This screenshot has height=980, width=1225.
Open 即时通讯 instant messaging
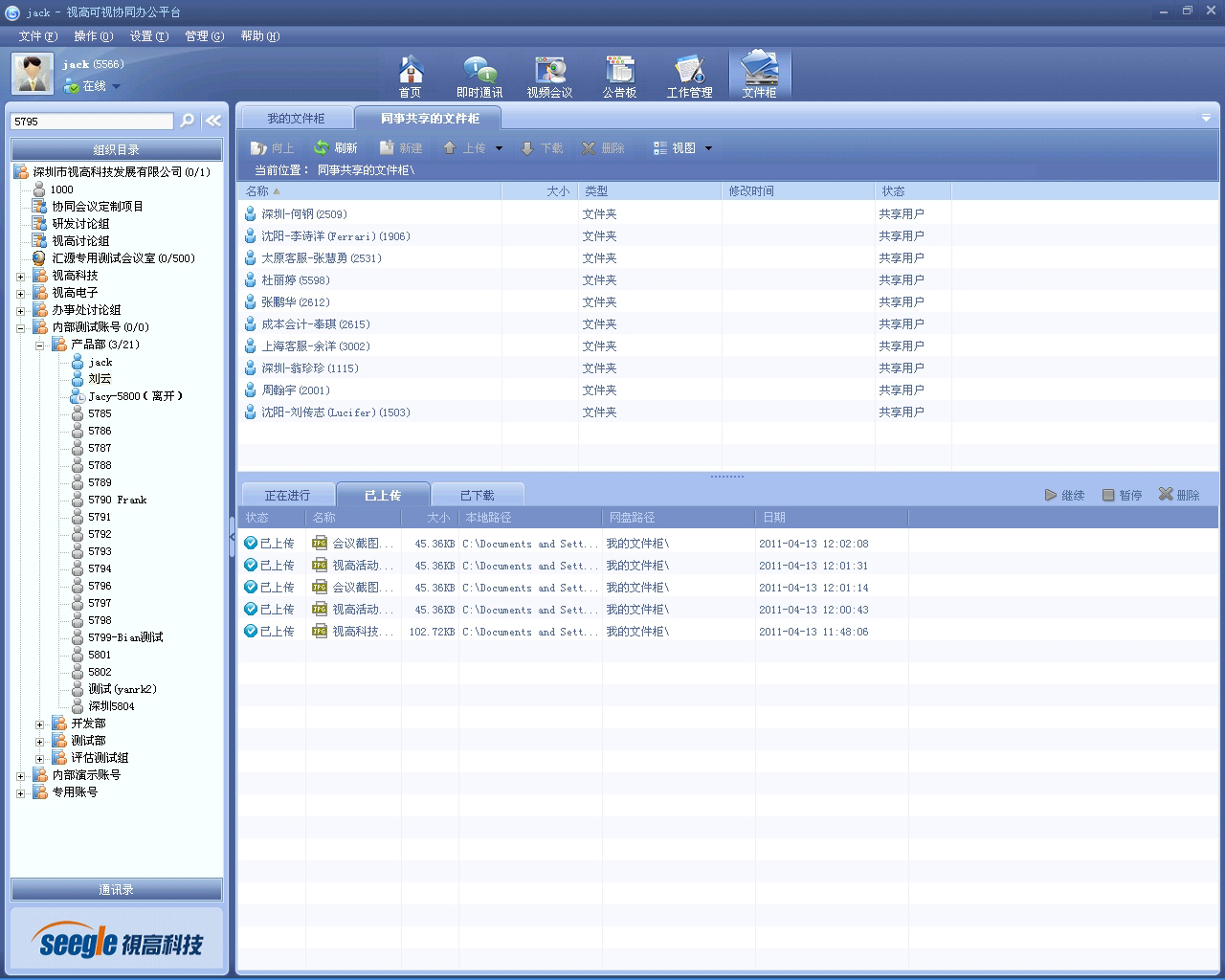479,76
